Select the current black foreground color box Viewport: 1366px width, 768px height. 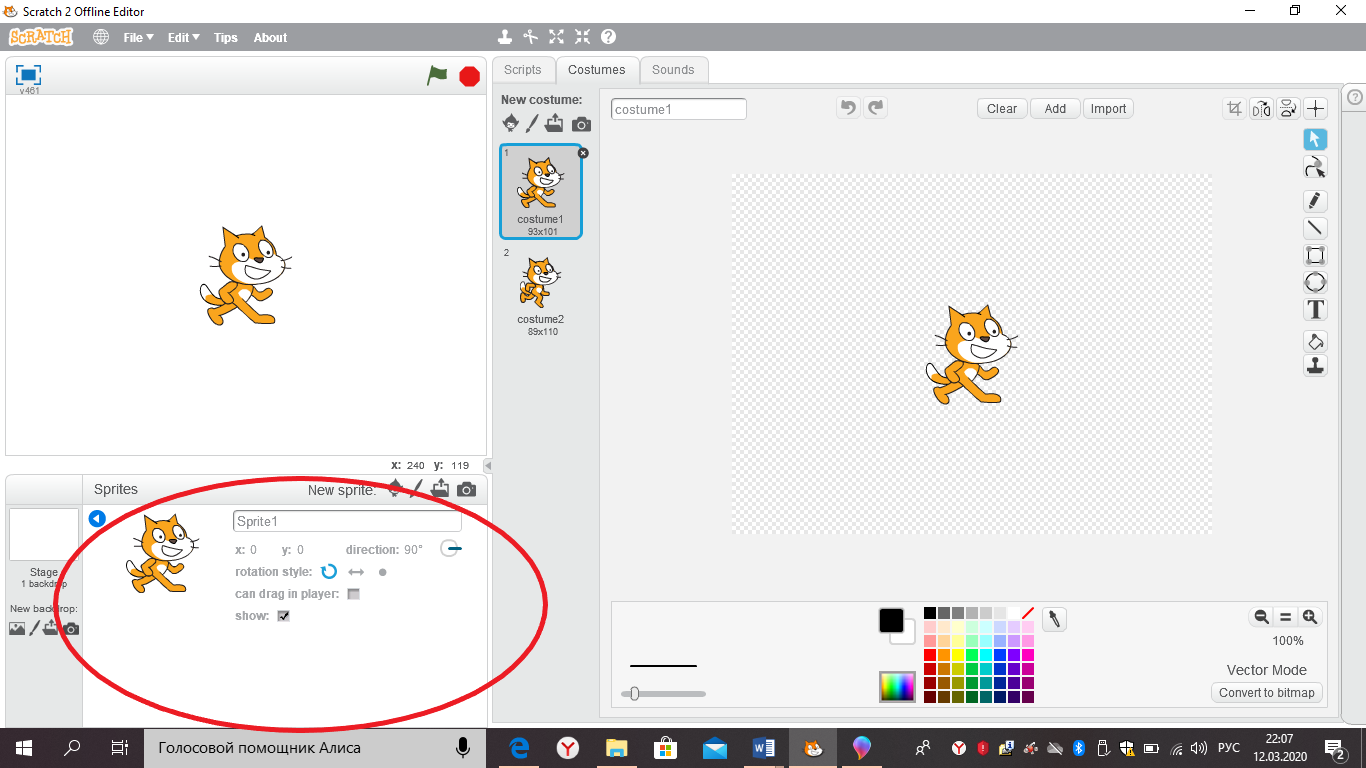[891, 620]
